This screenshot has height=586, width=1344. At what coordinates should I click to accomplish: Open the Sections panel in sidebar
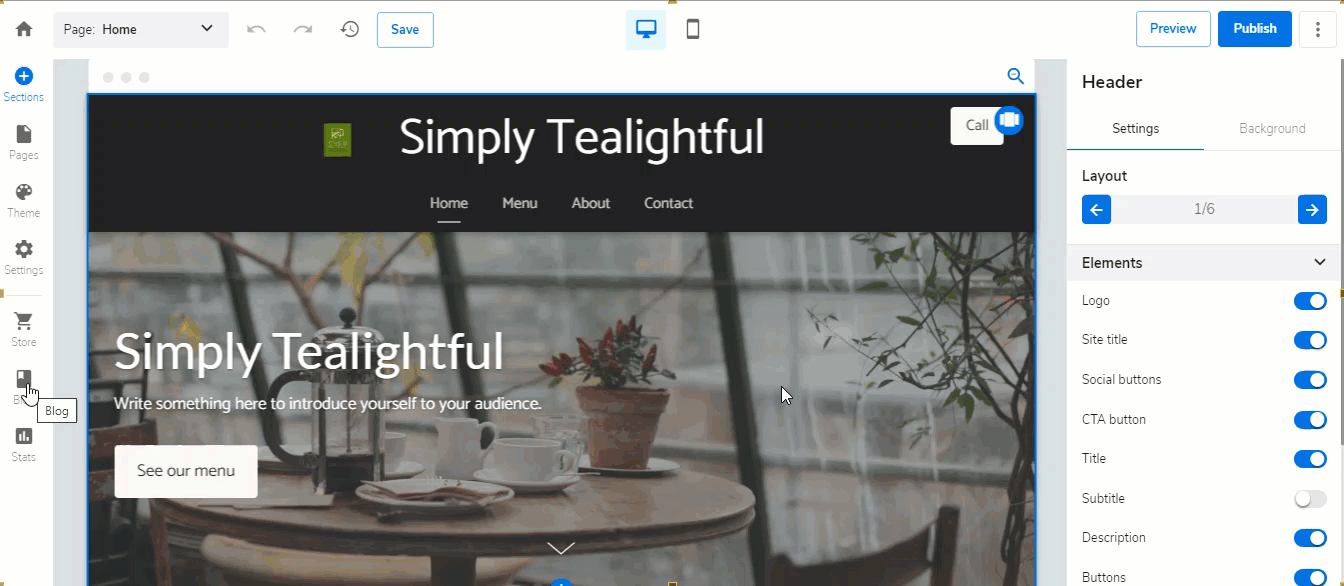tap(24, 84)
